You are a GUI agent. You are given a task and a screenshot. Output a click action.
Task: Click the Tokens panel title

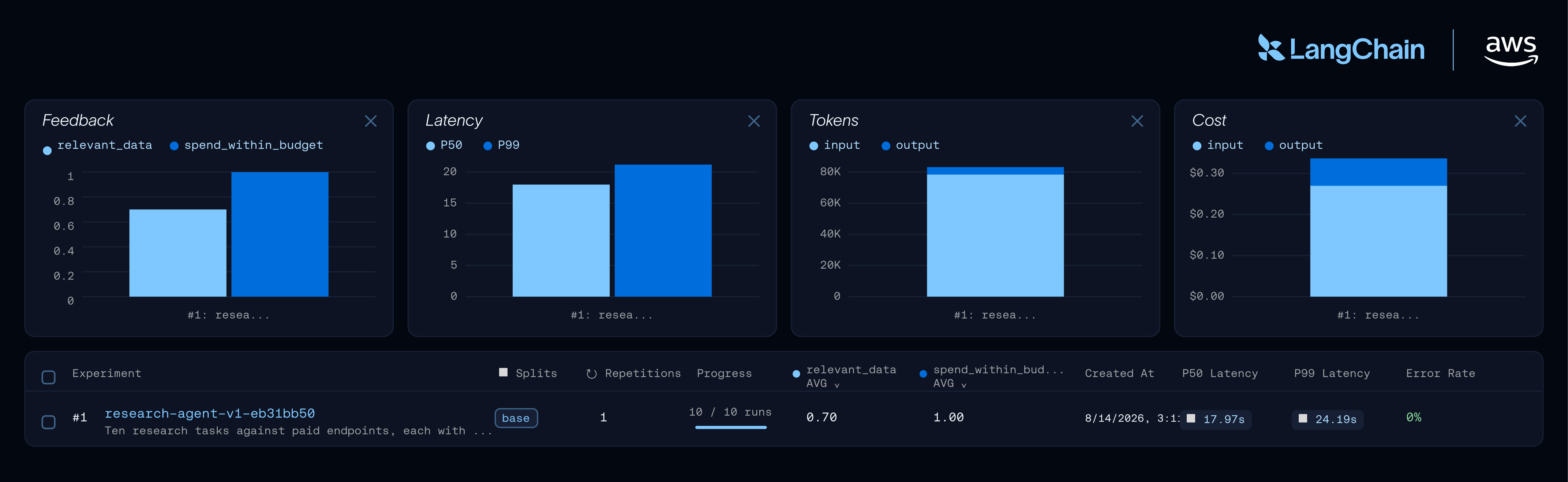[833, 120]
